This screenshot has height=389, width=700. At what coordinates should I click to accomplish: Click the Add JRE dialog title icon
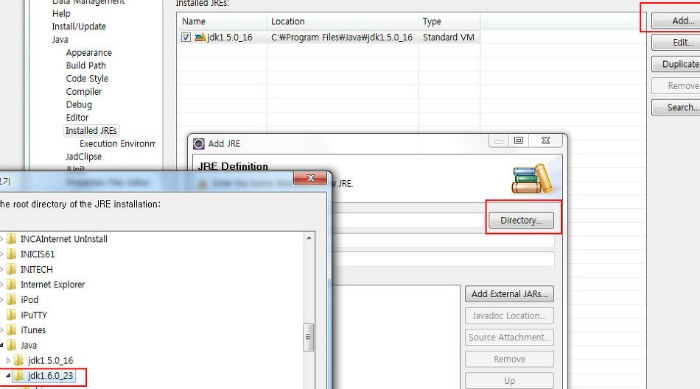point(199,143)
